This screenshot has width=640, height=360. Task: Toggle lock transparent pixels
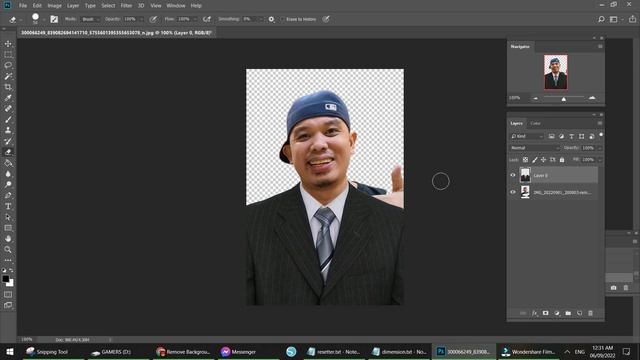[x=525, y=160]
